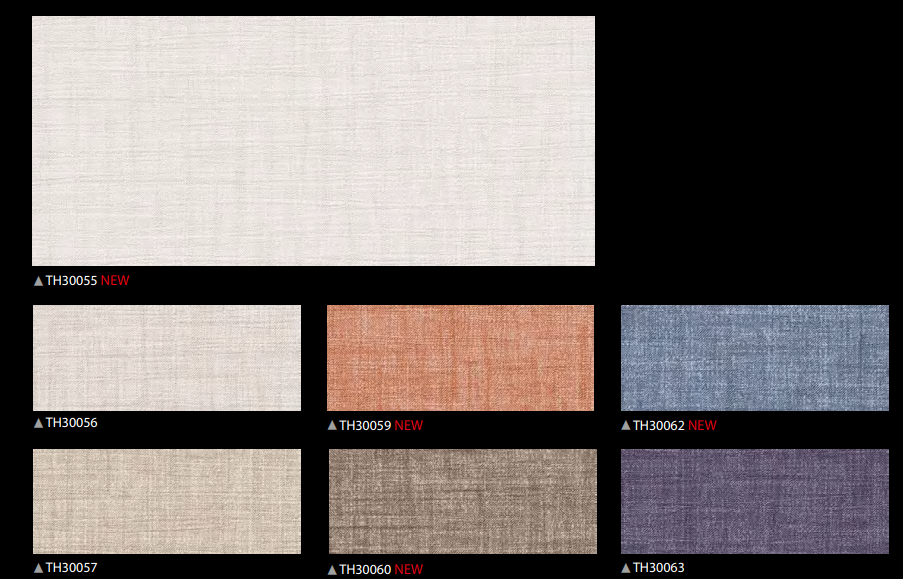
Task: Click the TH30059 product code label
Action: tap(365, 425)
